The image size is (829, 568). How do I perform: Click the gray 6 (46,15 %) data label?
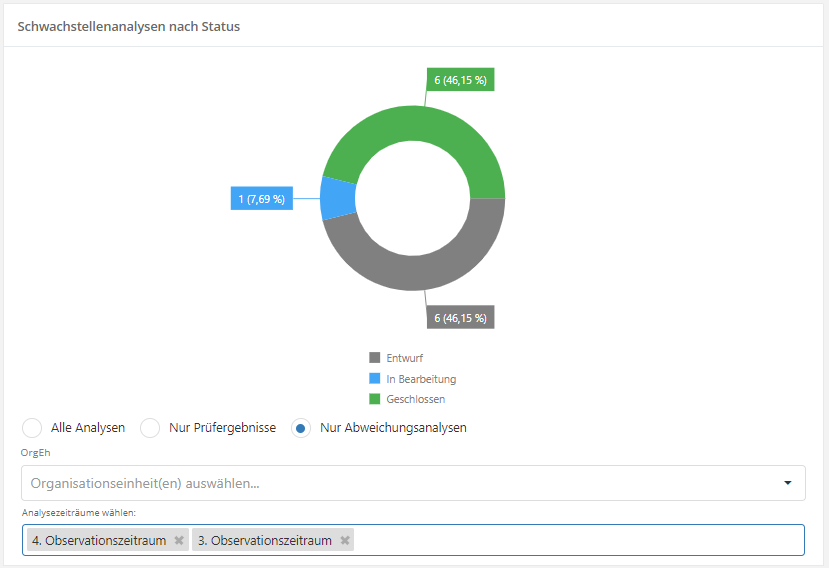tap(460, 317)
